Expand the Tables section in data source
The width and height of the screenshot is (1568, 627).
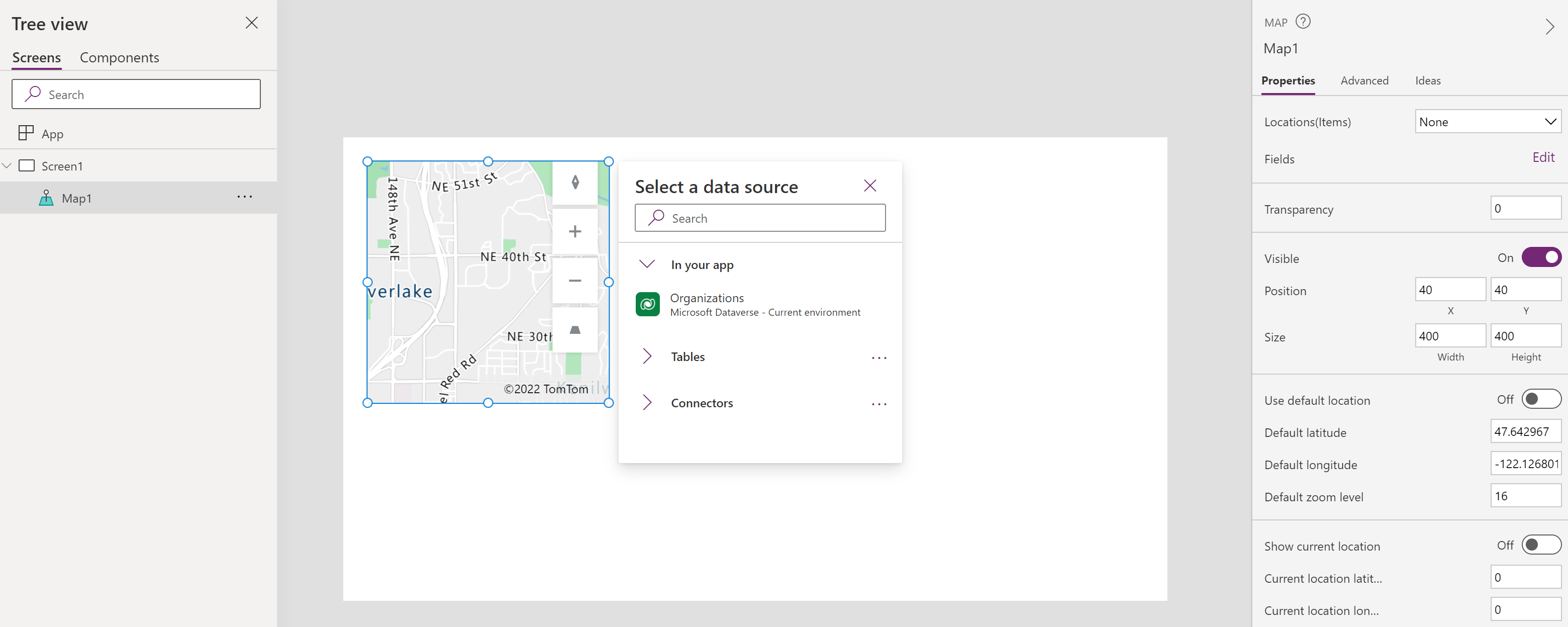coord(648,356)
